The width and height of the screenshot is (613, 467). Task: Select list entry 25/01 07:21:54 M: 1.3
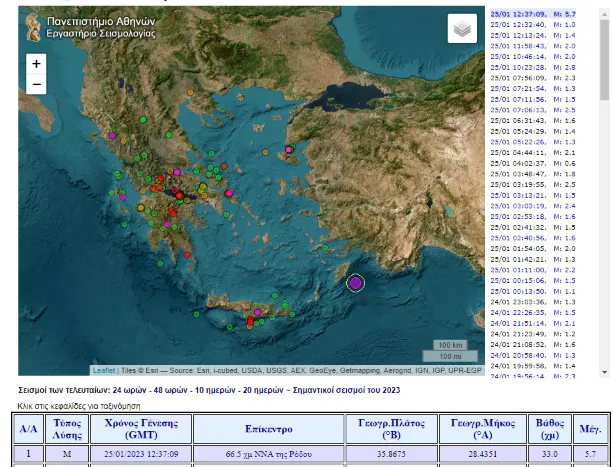533,89
